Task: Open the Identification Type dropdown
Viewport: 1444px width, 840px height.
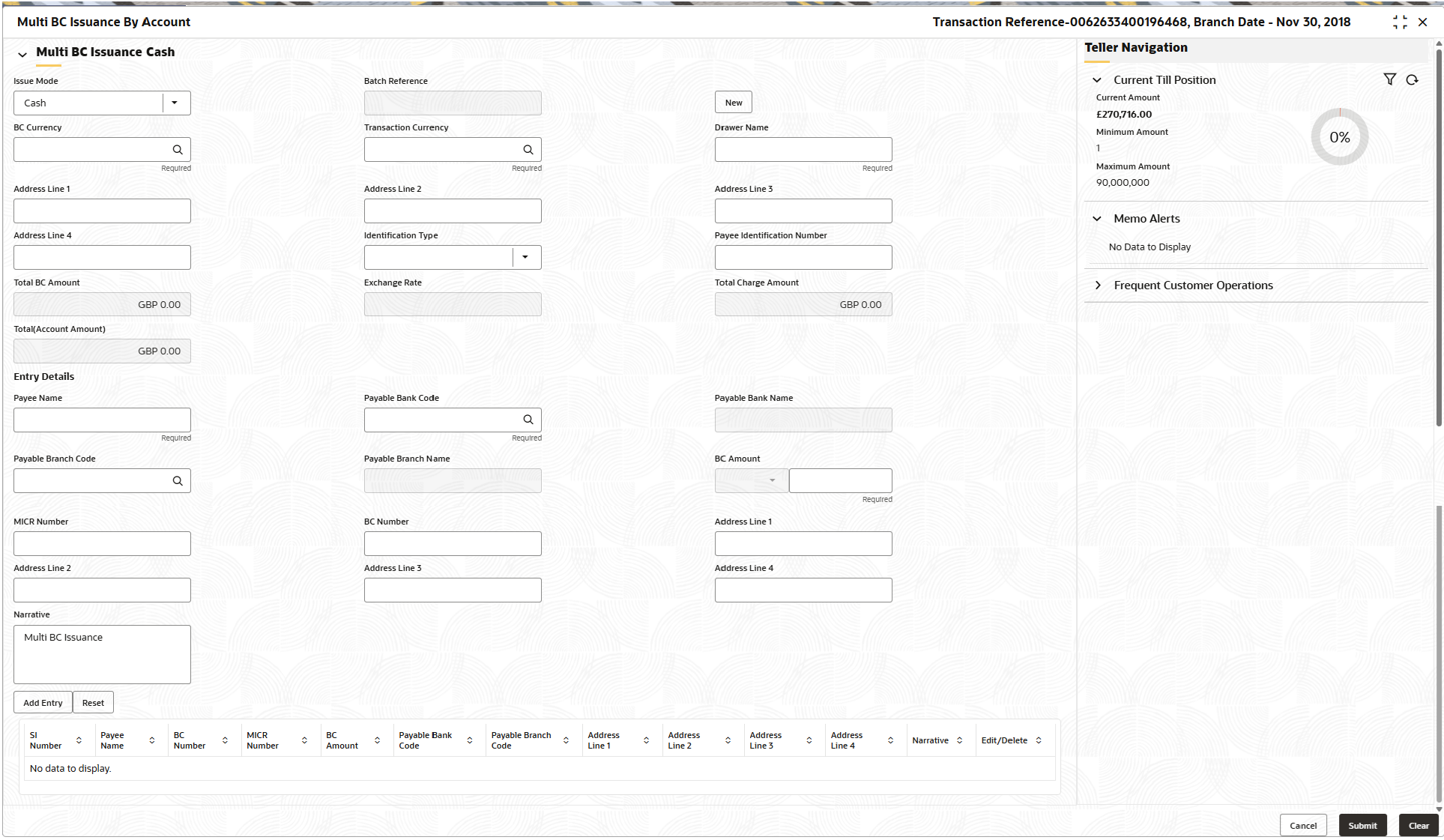Action: [525, 257]
